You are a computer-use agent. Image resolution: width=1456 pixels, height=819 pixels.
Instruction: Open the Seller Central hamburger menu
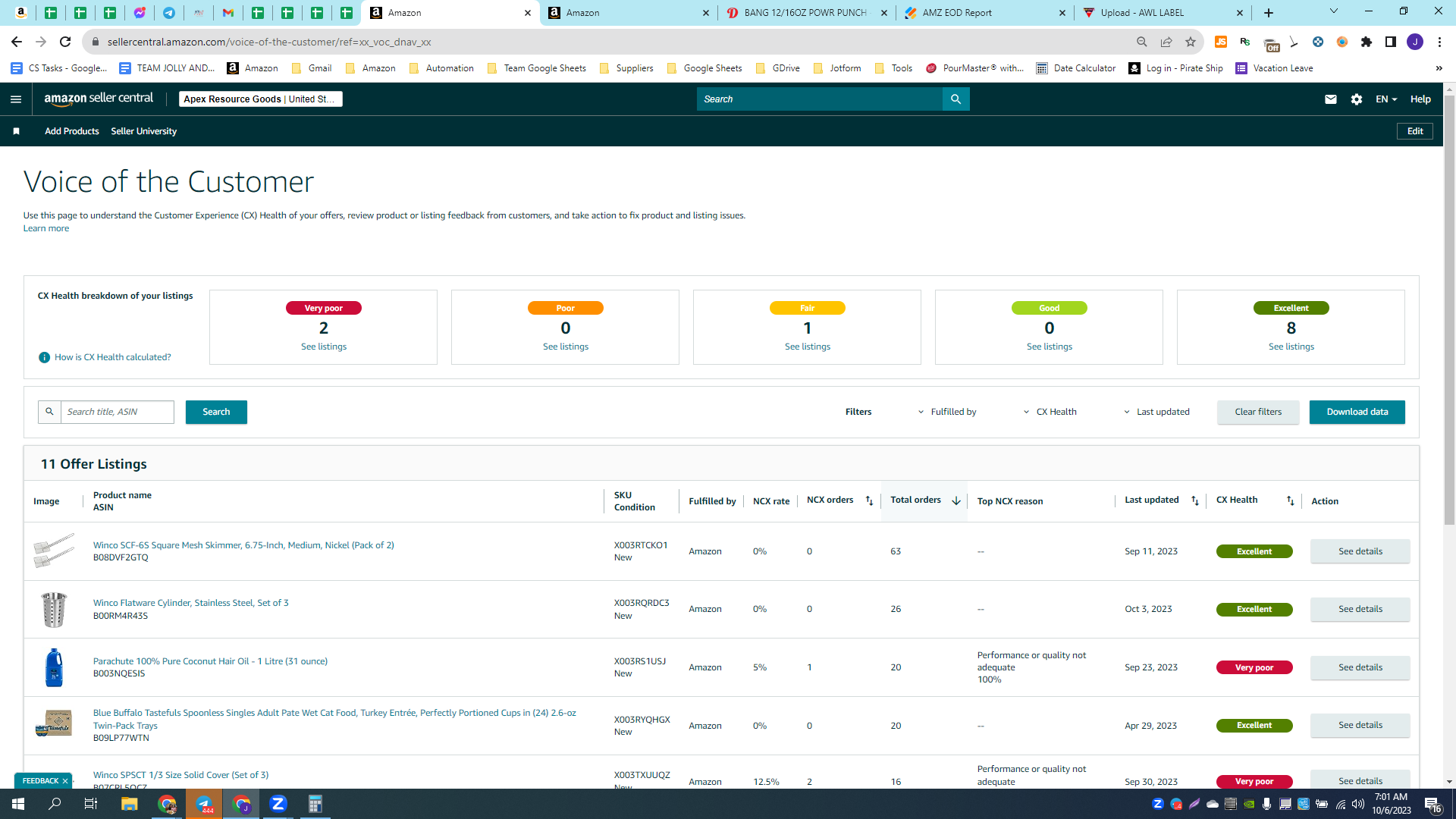16,99
